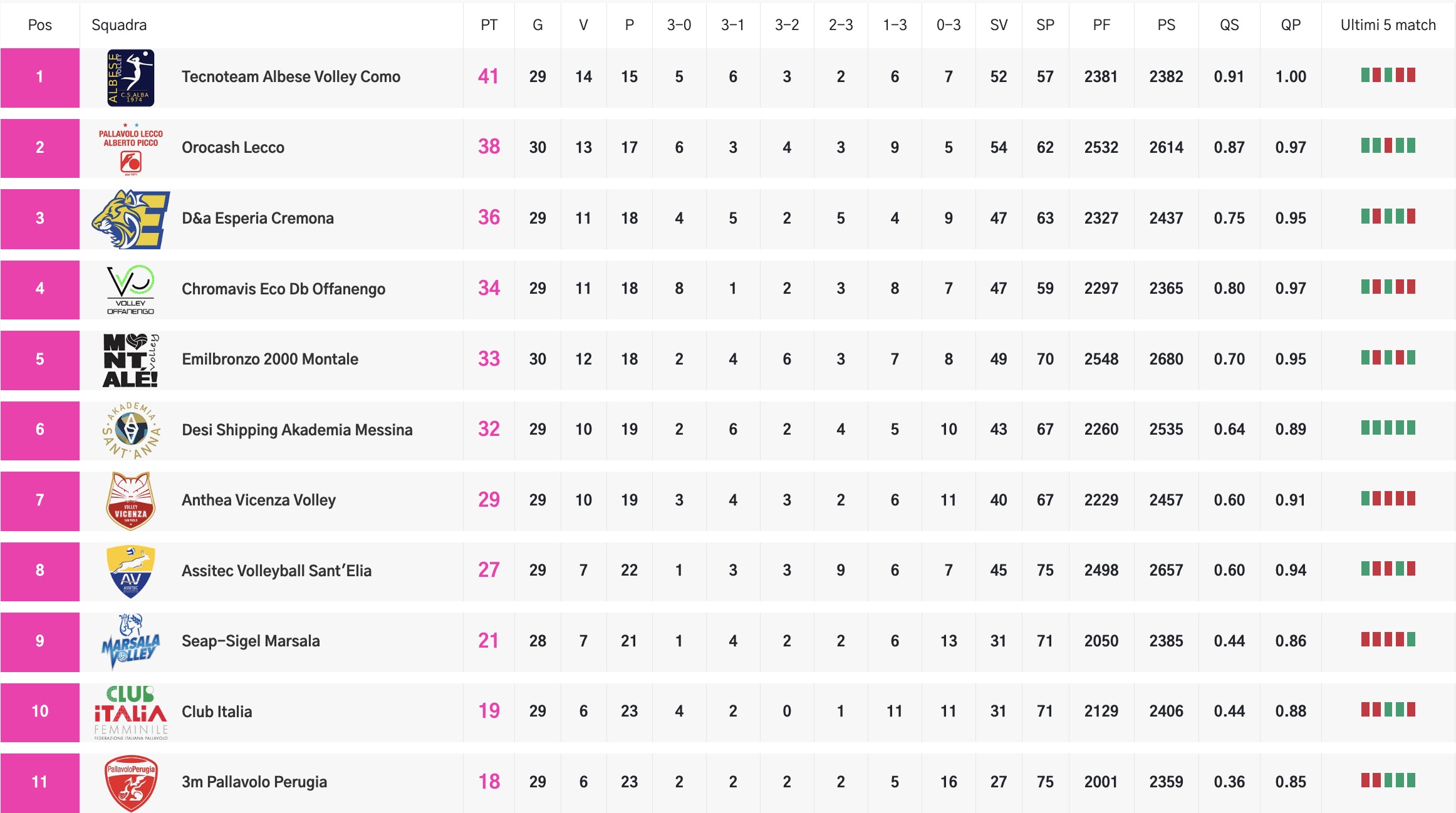
Task: Open the Assitec Volleyball Sant'Elia team link
Action: 276,571
